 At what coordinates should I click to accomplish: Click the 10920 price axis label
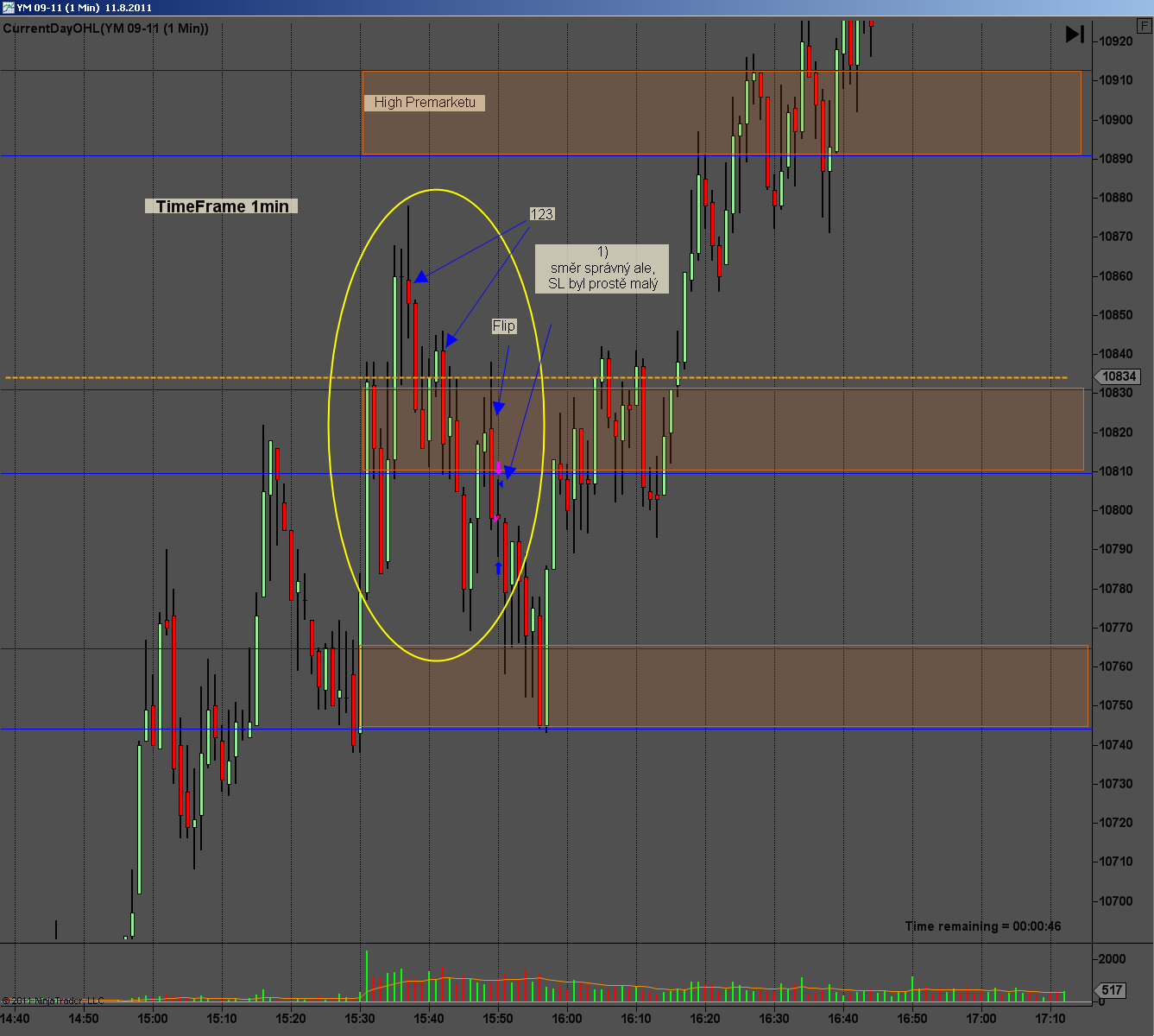point(1114,41)
